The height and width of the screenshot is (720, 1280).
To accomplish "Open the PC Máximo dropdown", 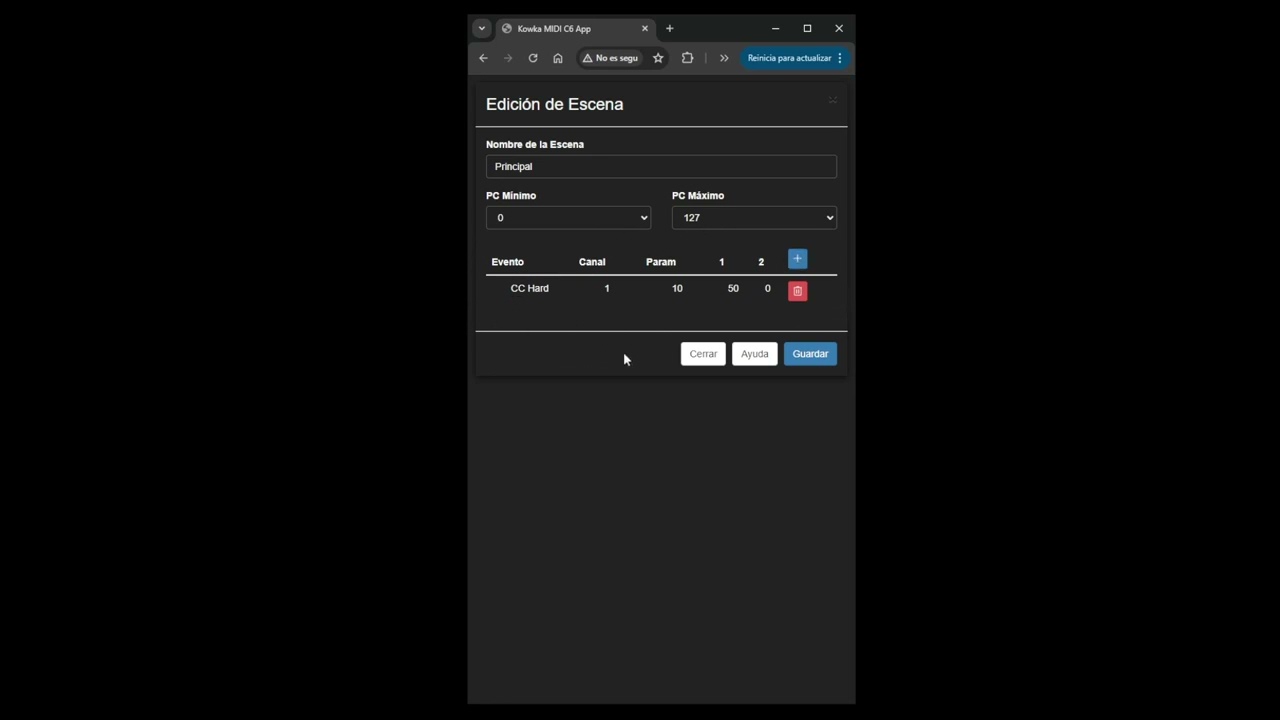I will point(754,218).
